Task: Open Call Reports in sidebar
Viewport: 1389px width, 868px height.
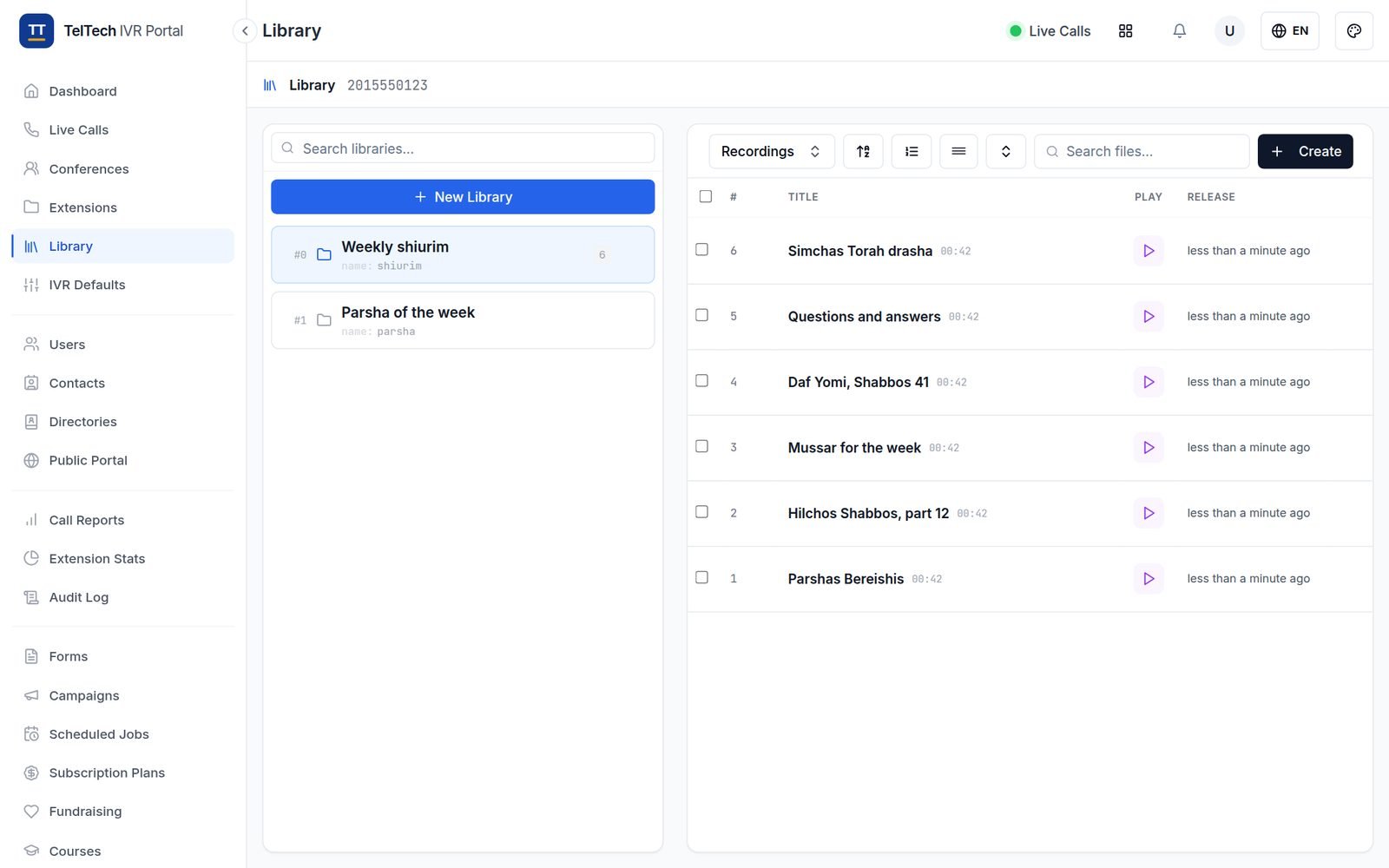Action: (122, 520)
